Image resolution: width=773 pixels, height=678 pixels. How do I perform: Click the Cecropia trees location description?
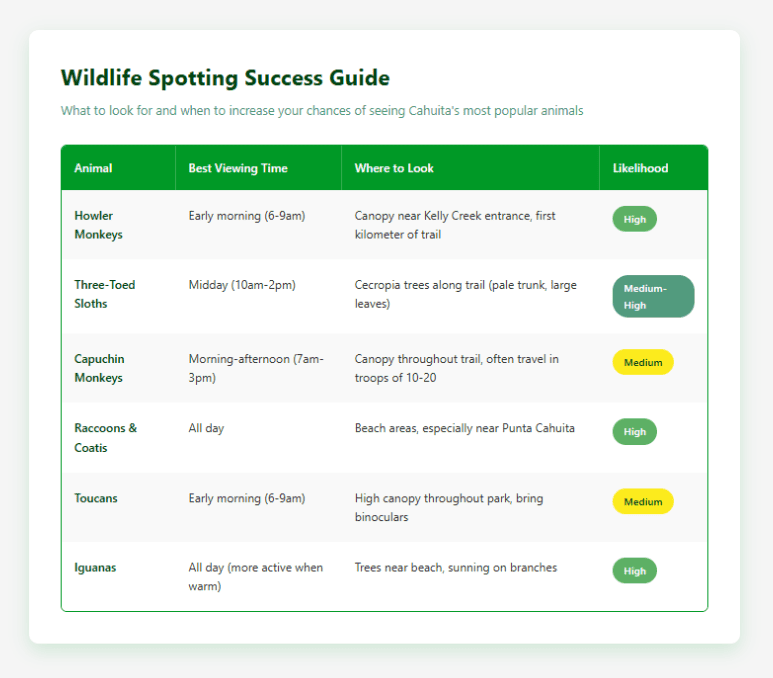click(x=465, y=294)
